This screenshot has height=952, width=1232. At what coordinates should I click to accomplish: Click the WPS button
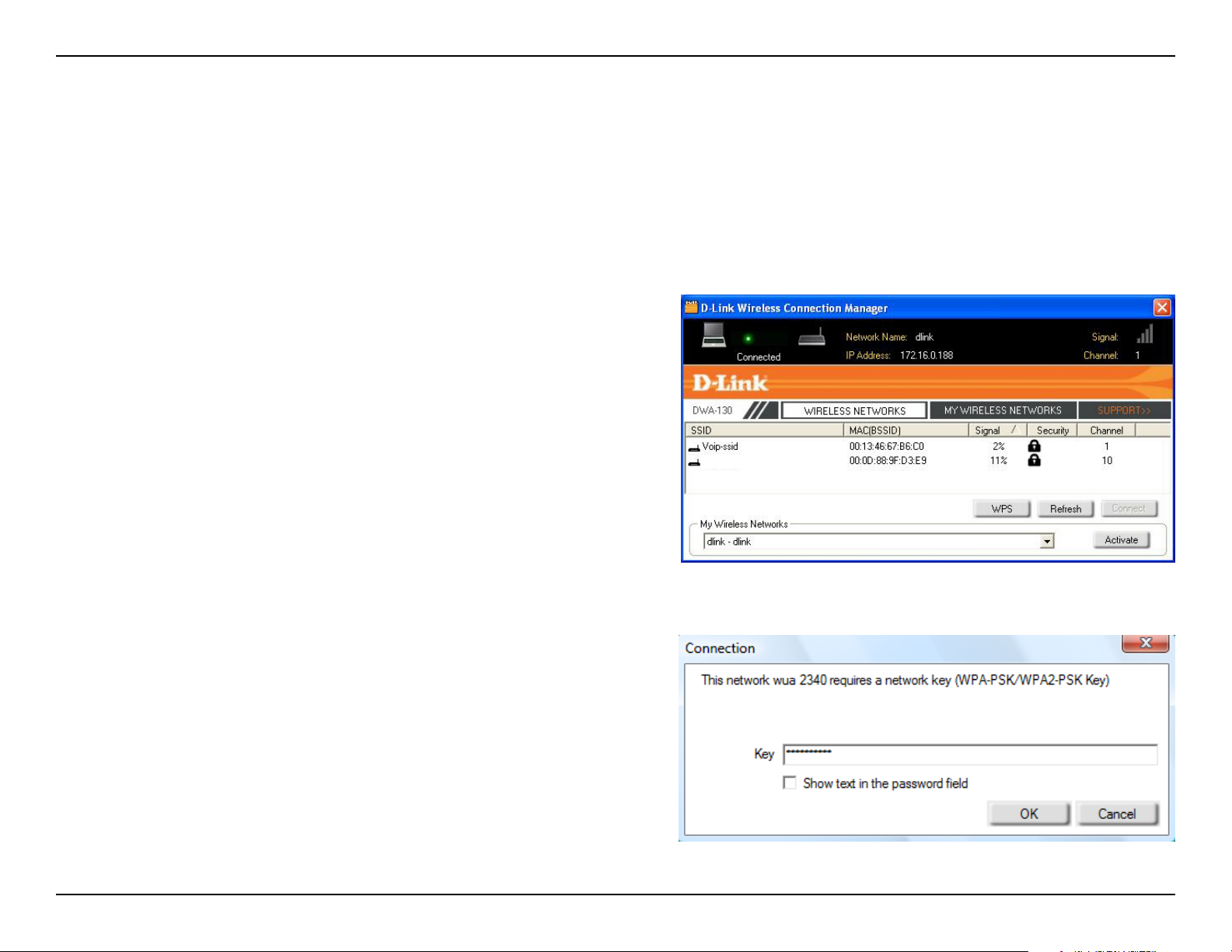click(x=1002, y=509)
